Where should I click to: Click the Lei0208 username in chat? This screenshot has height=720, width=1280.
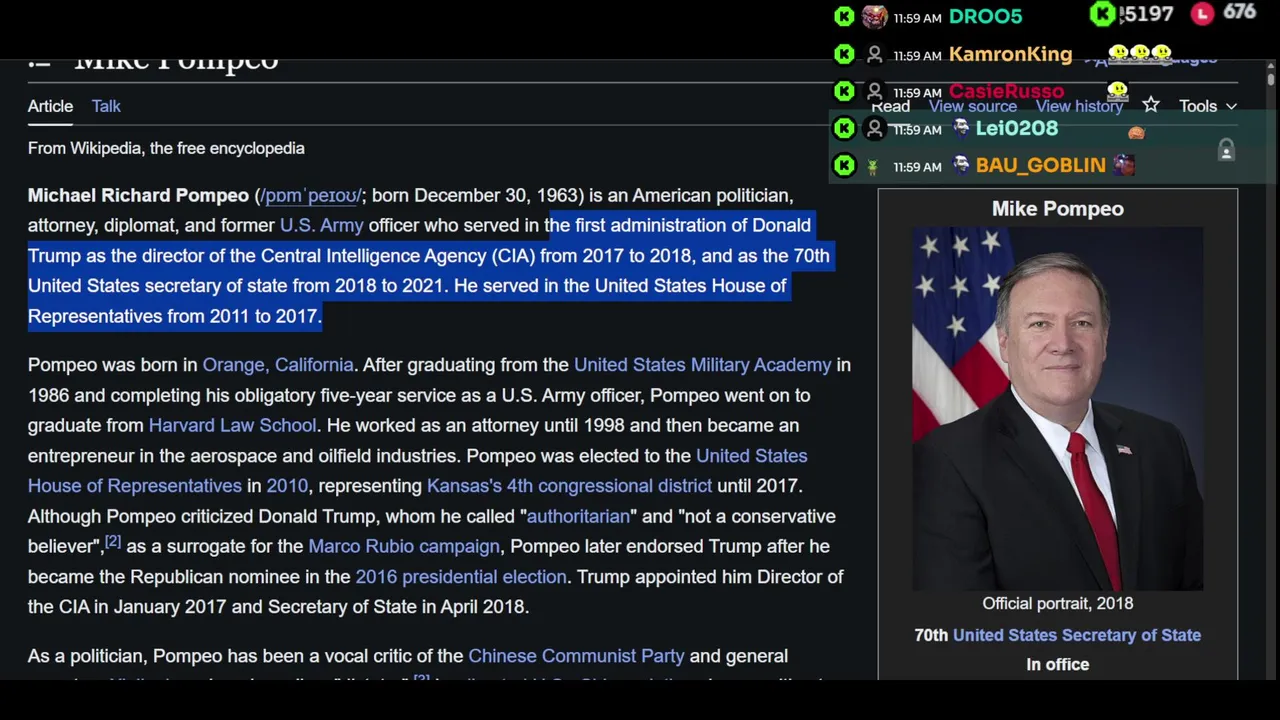(1016, 128)
